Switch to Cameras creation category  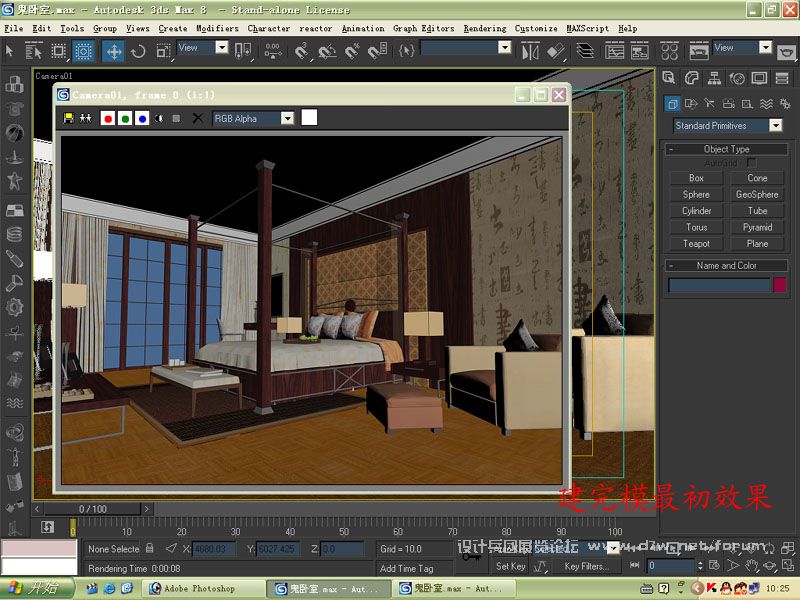(x=729, y=103)
